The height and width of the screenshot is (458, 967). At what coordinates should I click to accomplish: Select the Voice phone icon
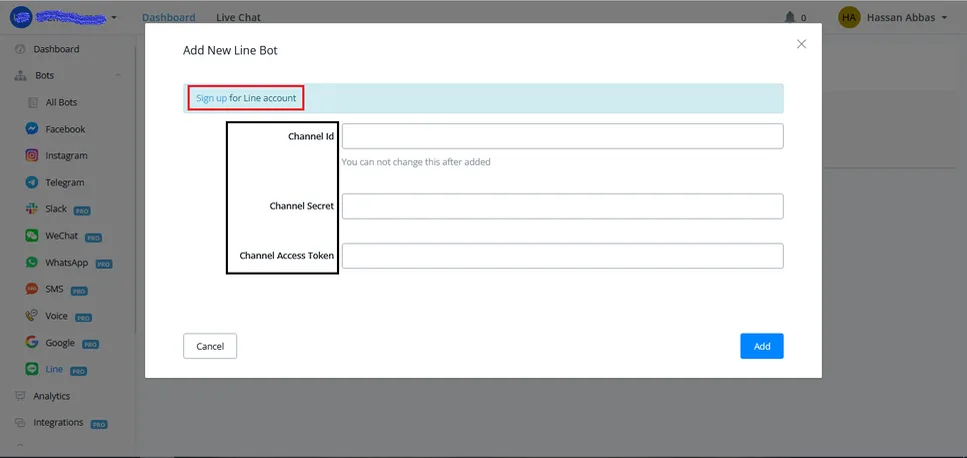pos(31,316)
